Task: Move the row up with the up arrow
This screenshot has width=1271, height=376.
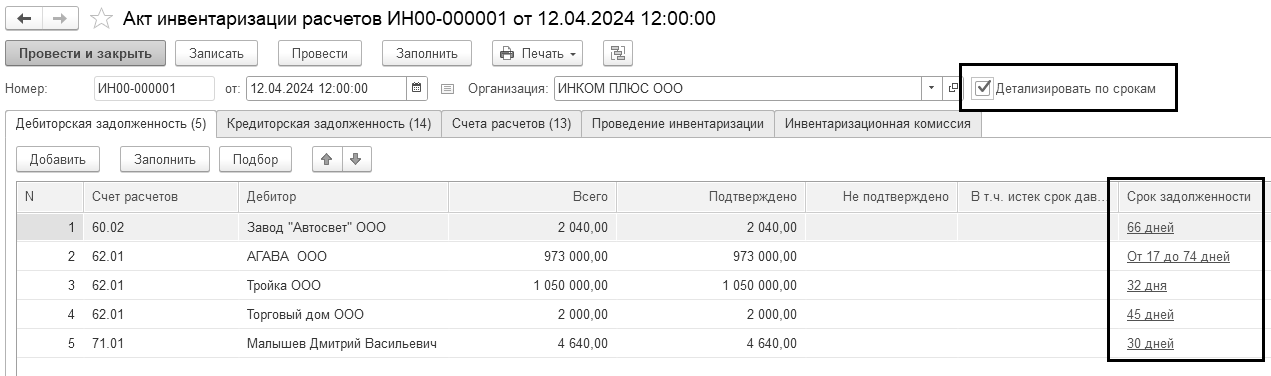Action: point(327,158)
